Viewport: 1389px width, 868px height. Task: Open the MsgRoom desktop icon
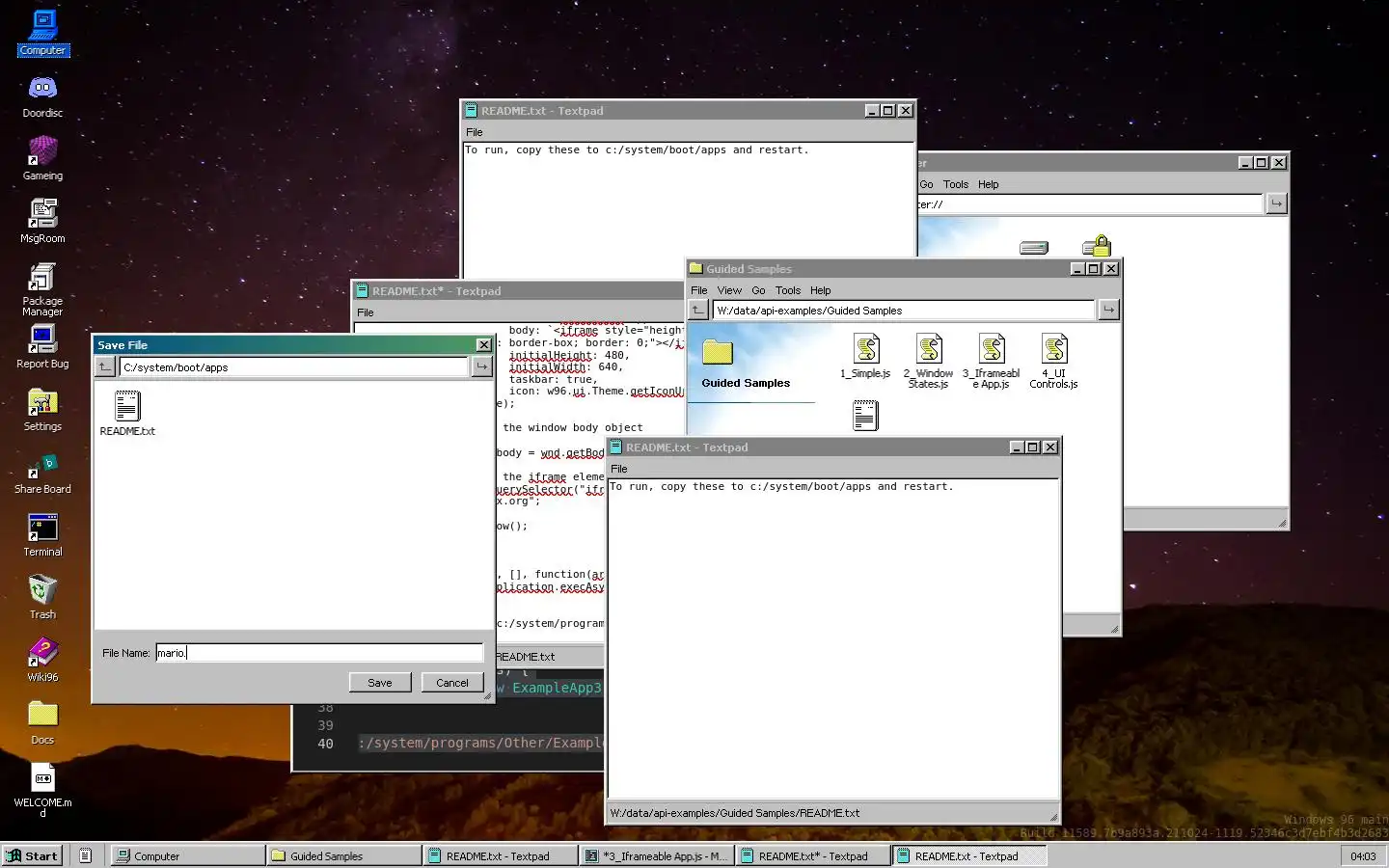[42, 222]
